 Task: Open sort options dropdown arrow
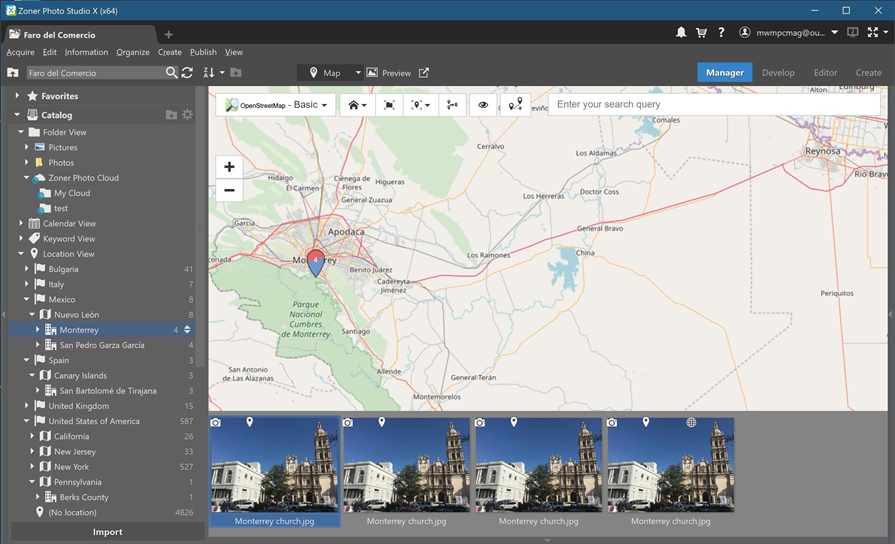pos(222,72)
